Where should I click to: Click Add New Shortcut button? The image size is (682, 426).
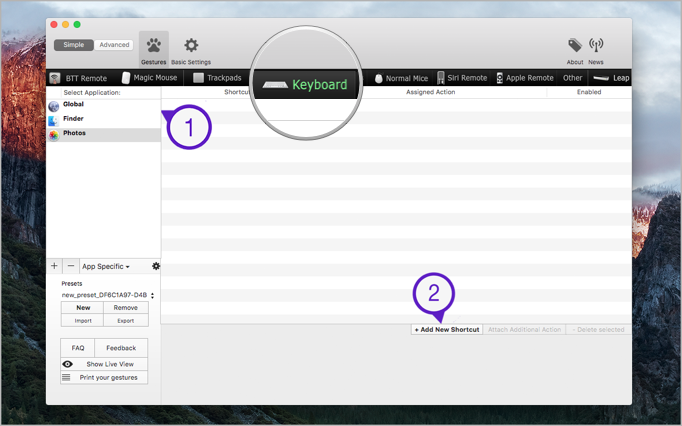point(447,330)
